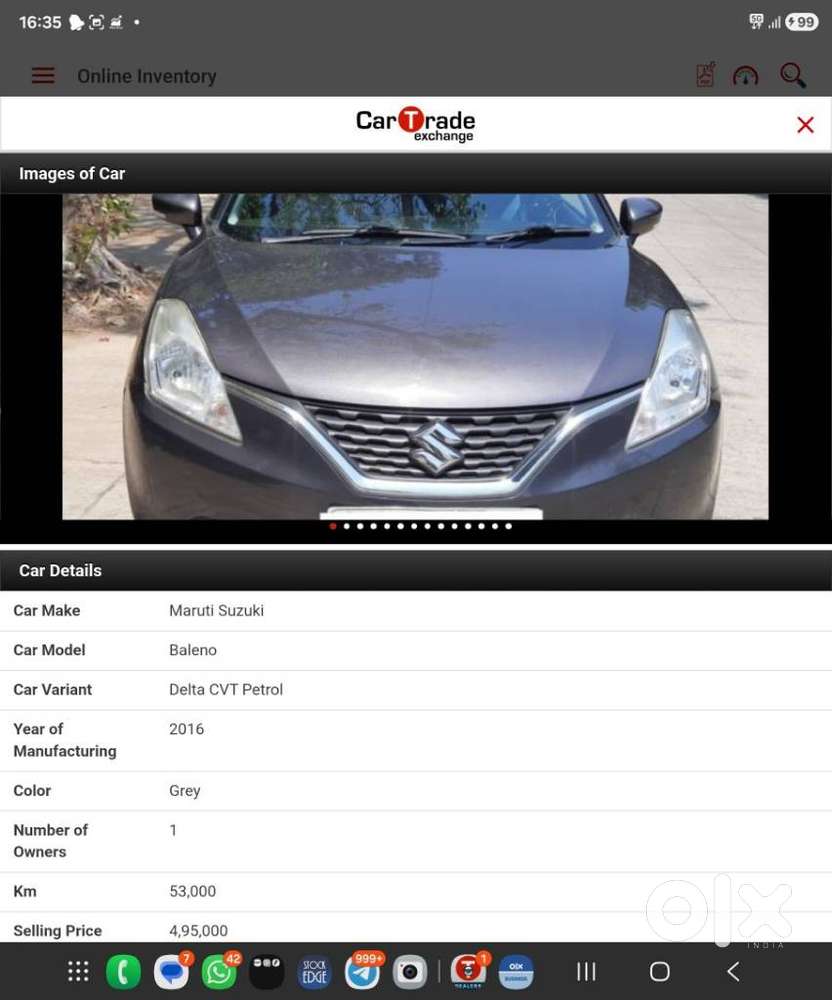The width and height of the screenshot is (832, 1000).
Task: Open the CarTrade Dealers app
Action: 468,971
